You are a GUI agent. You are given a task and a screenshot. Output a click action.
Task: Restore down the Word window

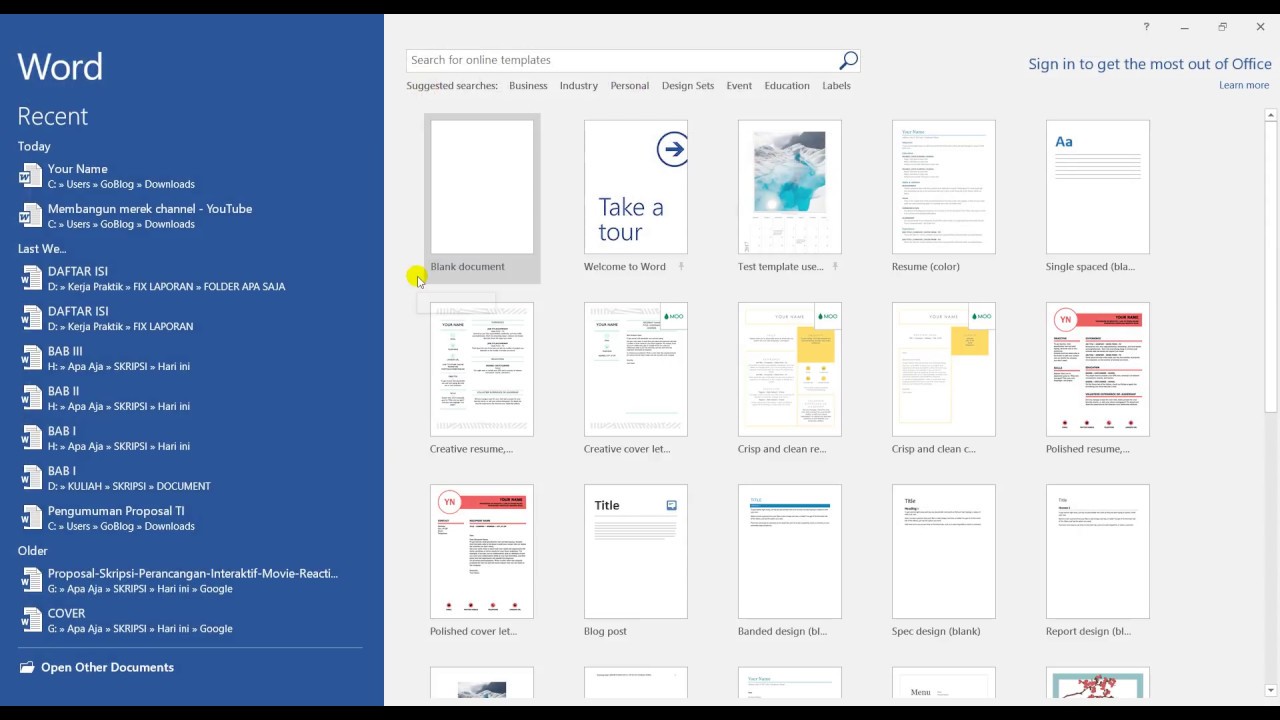pyautogui.click(x=1222, y=27)
